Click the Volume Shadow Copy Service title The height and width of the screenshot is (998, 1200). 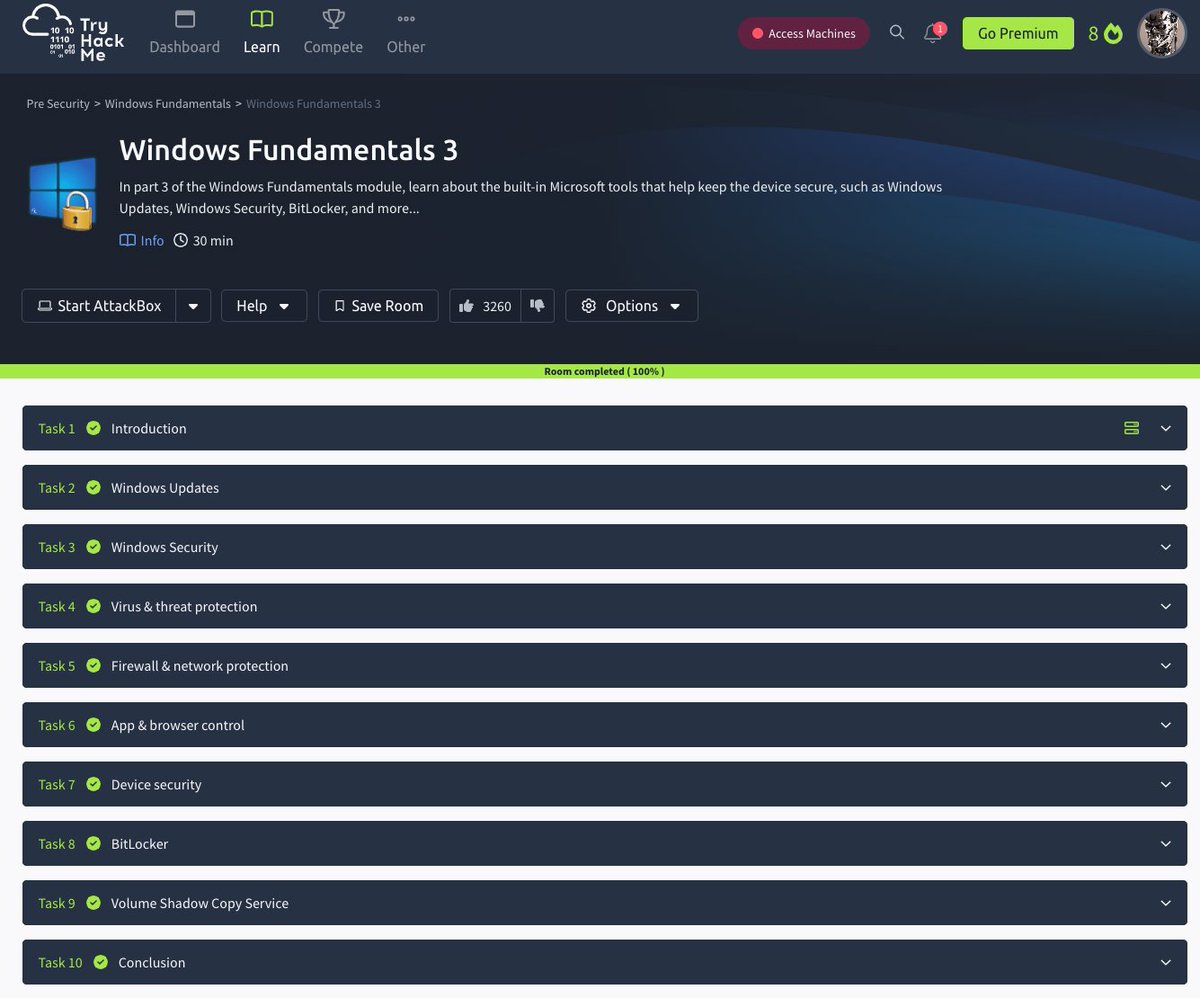[200, 903]
